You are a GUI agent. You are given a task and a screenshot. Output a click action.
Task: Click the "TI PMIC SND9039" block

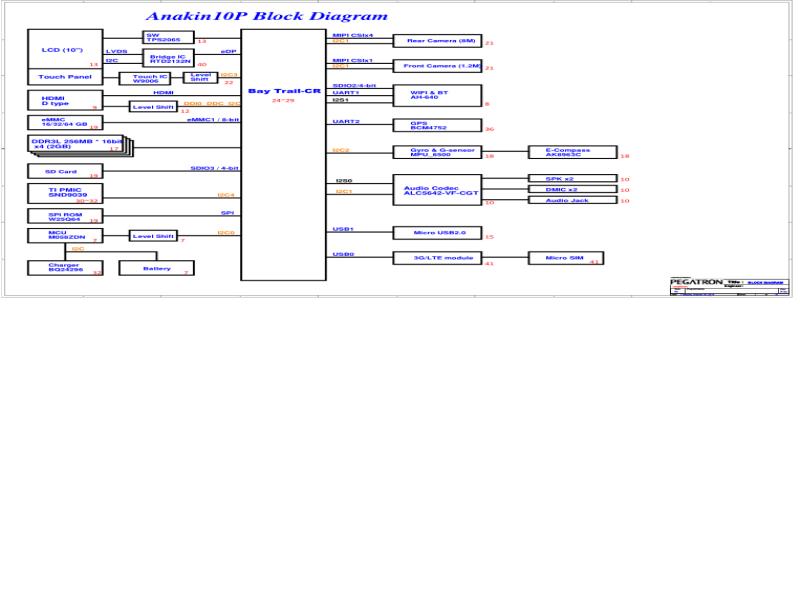coord(65,193)
